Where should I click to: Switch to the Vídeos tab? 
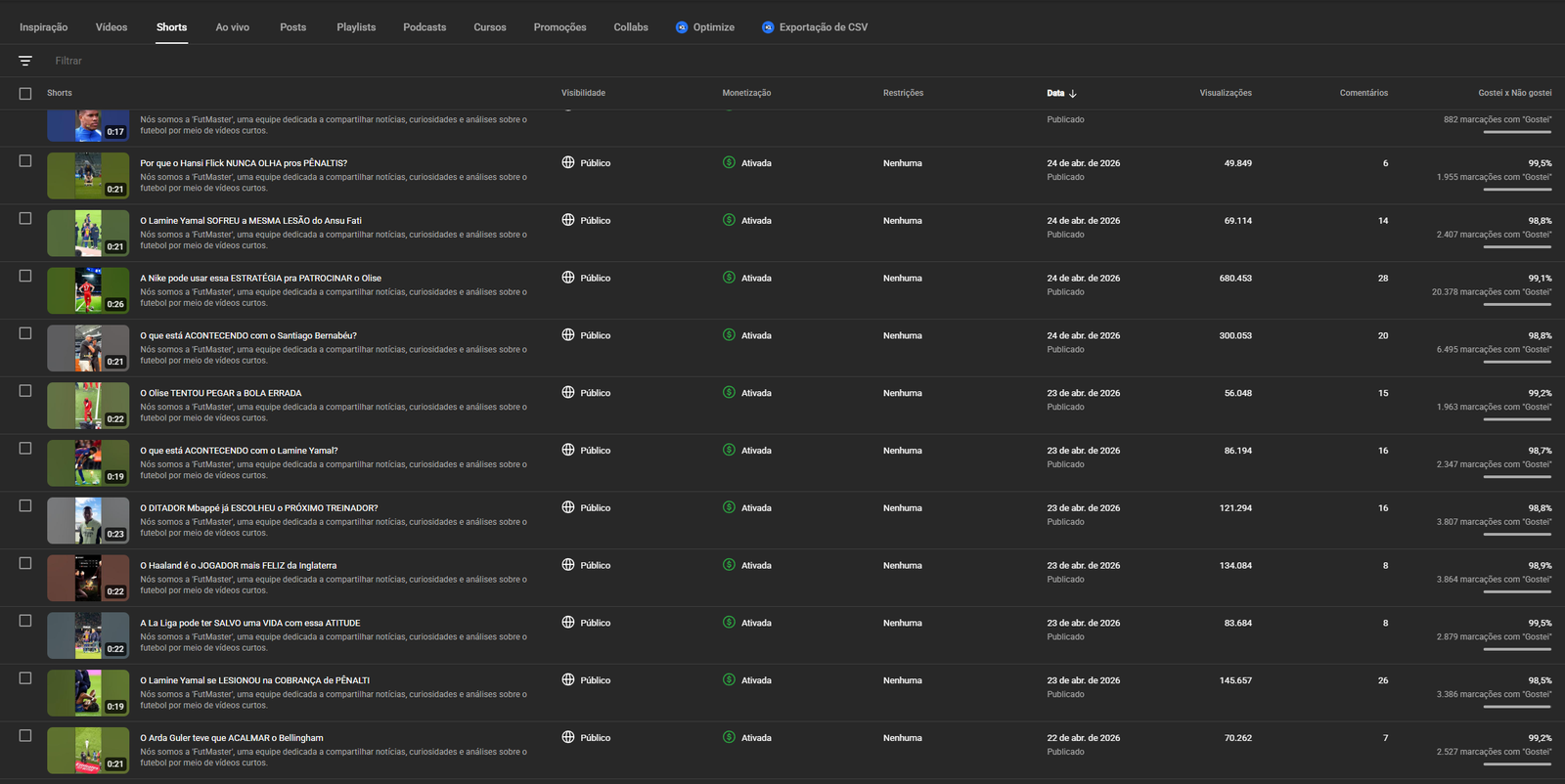pos(112,27)
